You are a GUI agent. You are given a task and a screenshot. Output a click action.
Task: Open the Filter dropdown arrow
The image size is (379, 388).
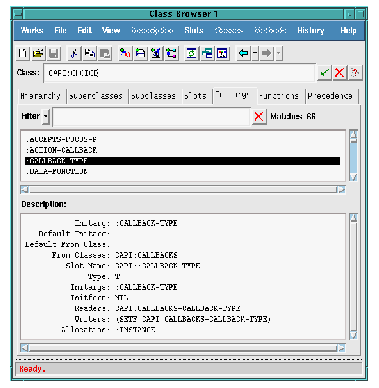[x=46, y=116]
